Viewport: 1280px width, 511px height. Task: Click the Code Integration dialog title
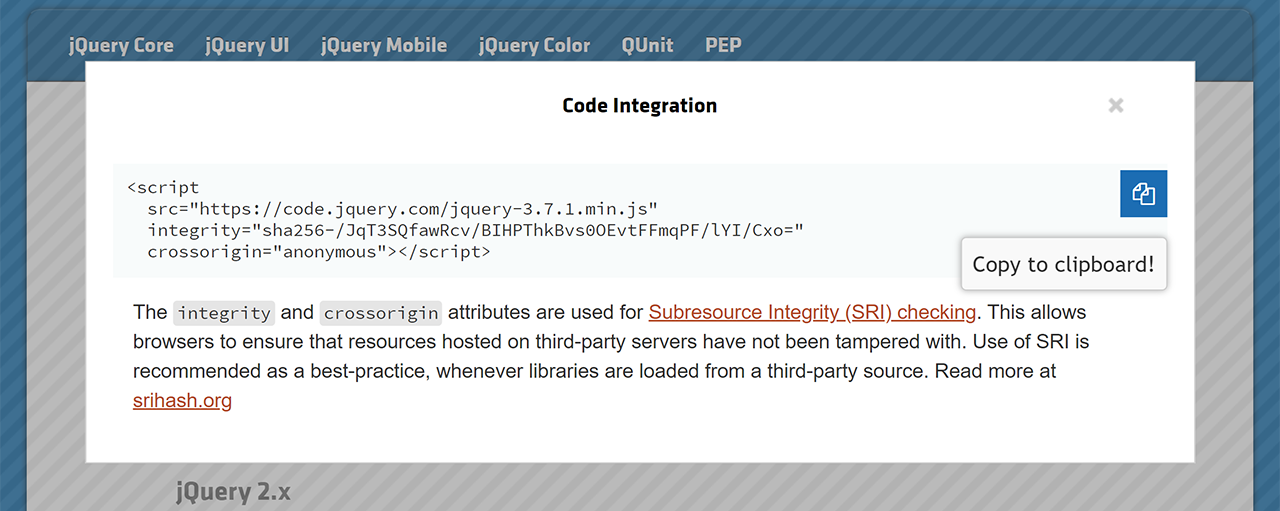(639, 105)
